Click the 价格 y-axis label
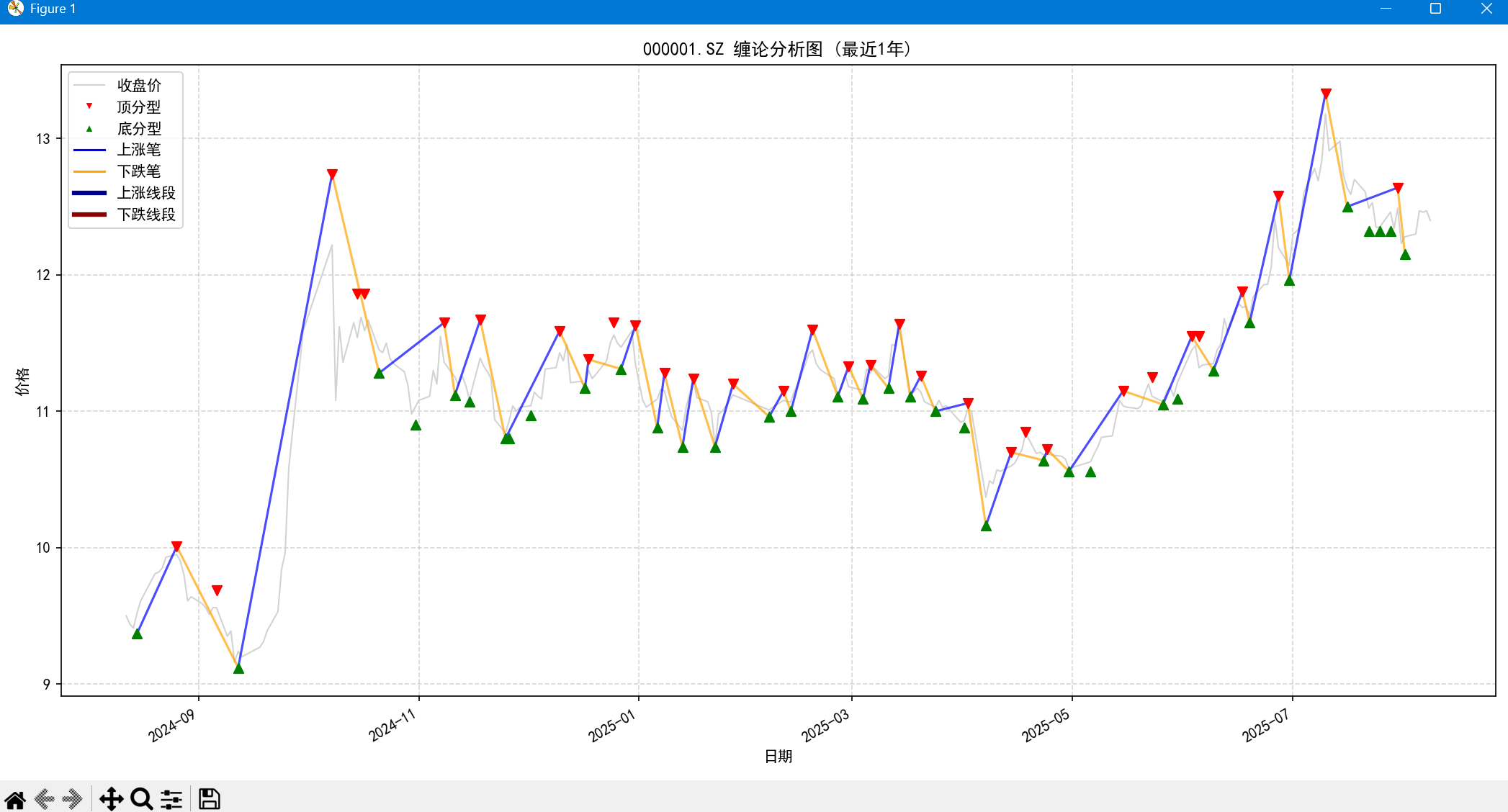This screenshot has width=1508, height=812. tap(22, 381)
